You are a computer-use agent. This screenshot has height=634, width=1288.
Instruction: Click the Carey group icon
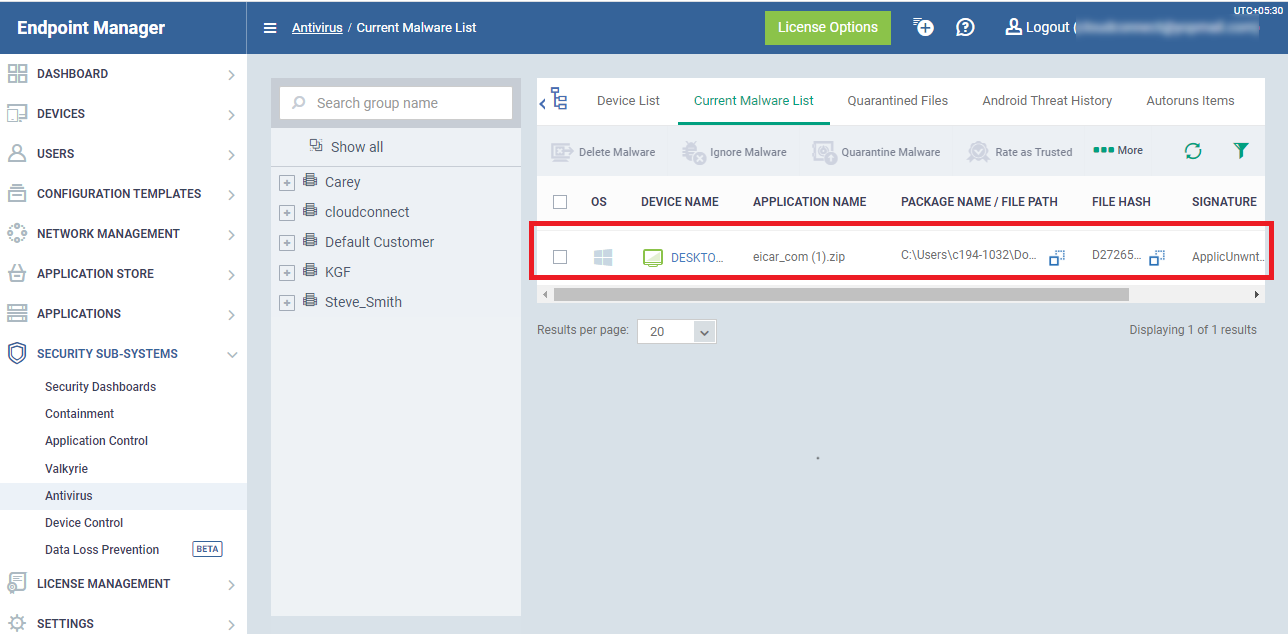pos(310,181)
